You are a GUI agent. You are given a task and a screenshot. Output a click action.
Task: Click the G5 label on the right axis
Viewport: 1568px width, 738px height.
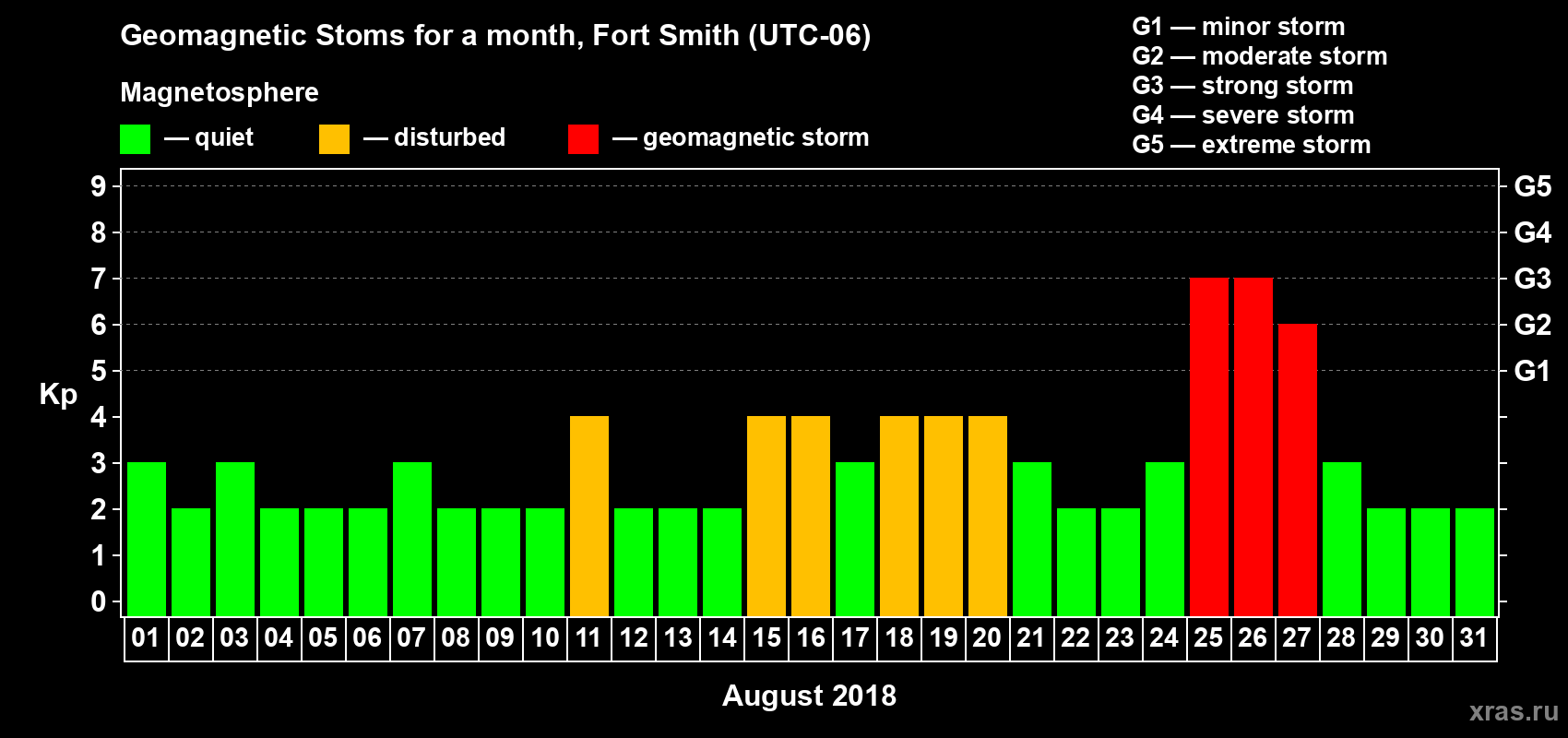pos(1533,186)
